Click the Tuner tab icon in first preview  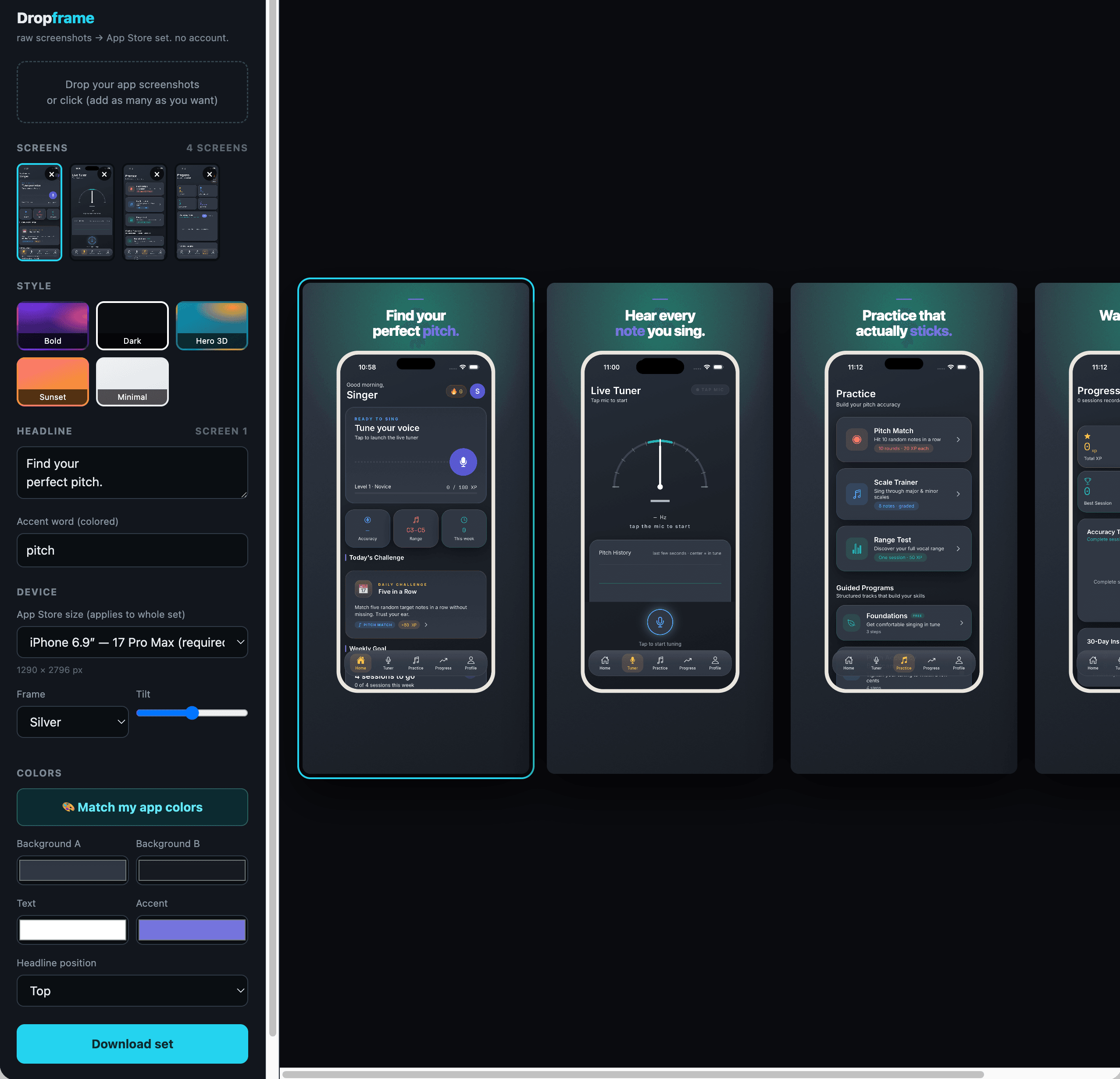click(388, 660)
